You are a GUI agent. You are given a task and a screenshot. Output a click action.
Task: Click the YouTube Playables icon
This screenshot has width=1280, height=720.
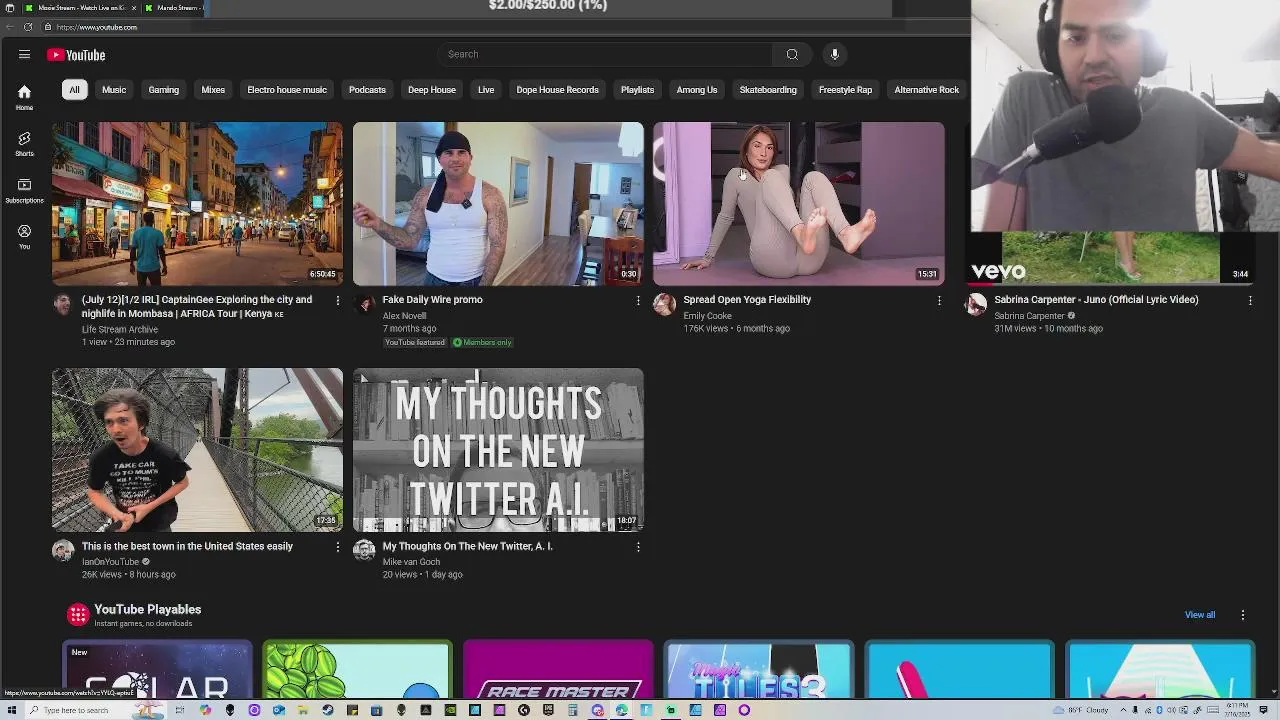pos(78,614)
